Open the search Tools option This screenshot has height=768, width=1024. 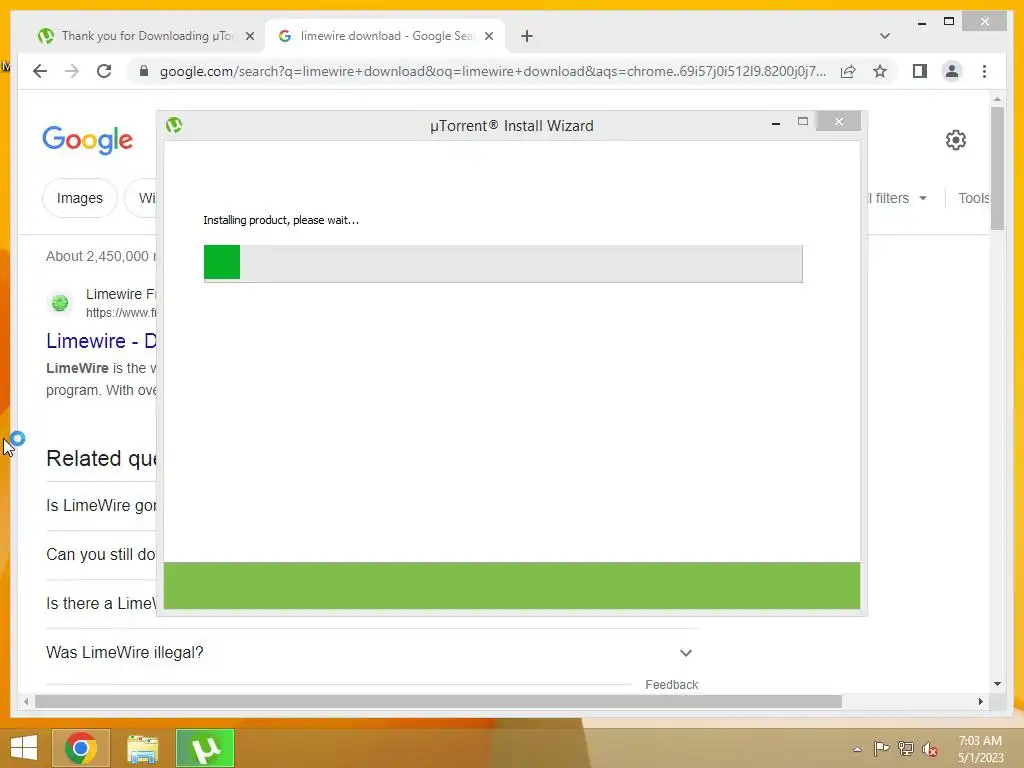(974, 198)
